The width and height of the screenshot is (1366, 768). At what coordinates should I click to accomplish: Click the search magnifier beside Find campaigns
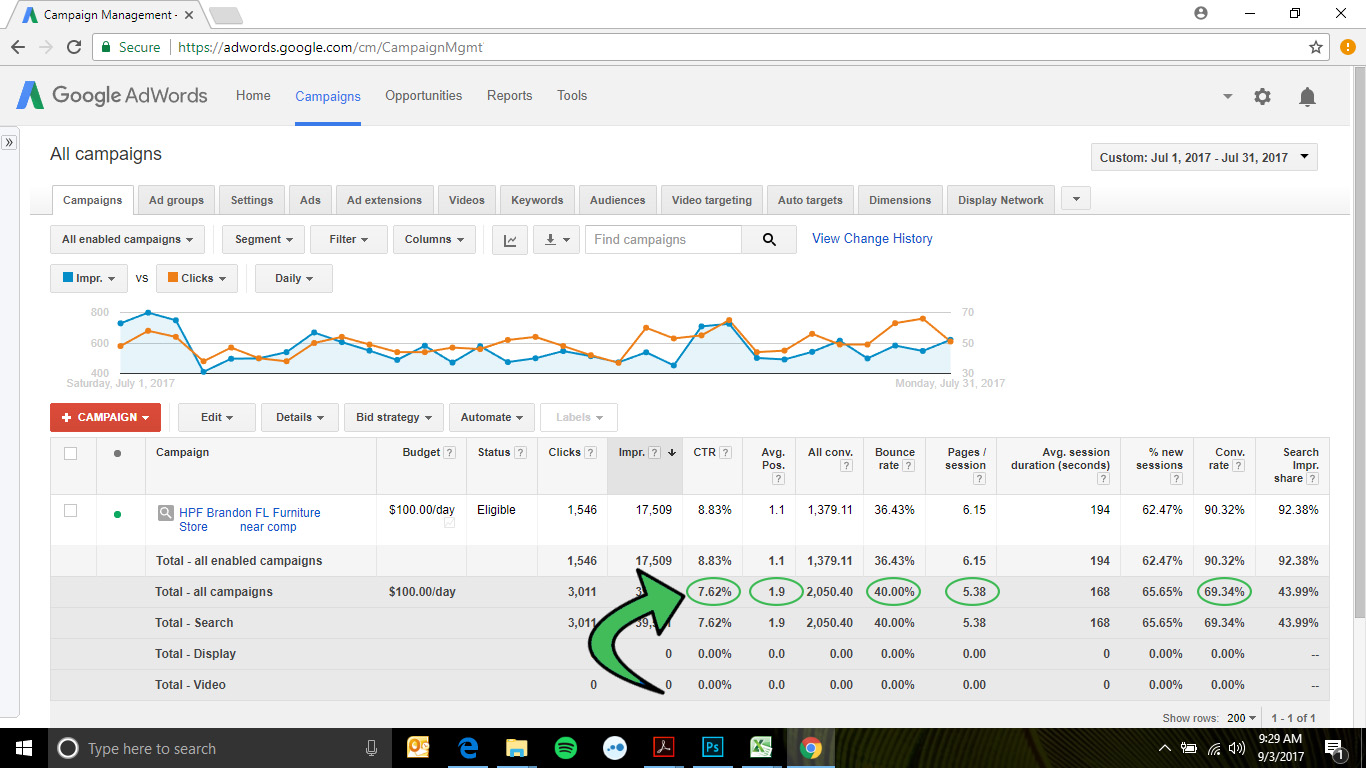click(769, 240)
